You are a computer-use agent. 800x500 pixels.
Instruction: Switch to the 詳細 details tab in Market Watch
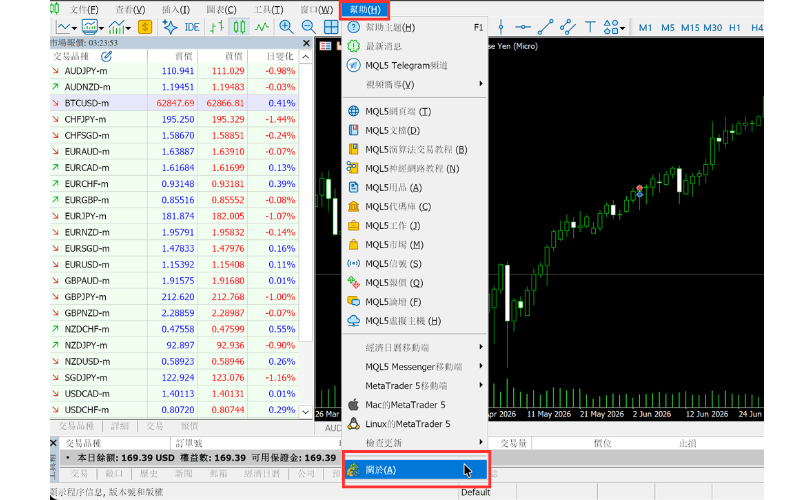click(x=119, y=426)
